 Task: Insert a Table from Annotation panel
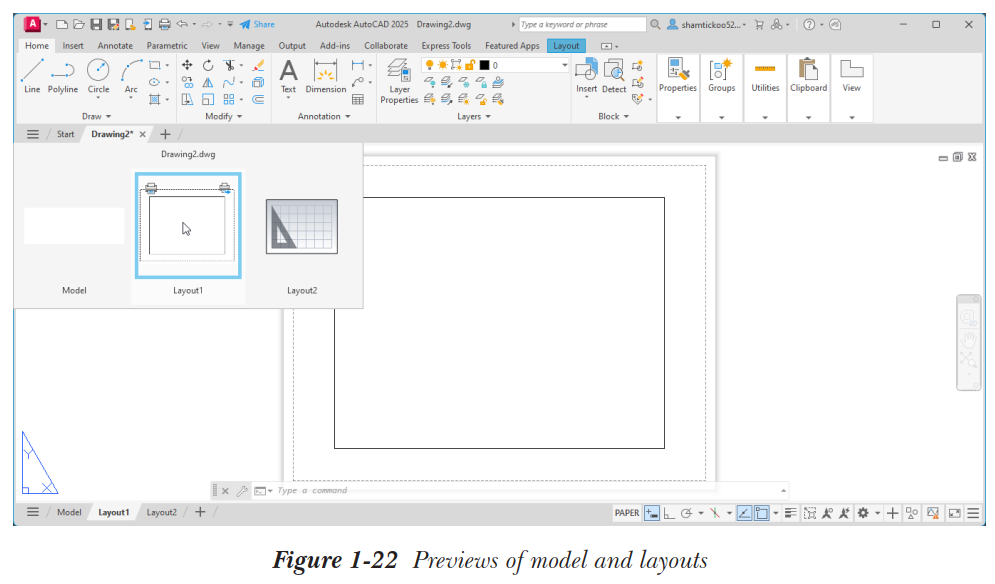[x=358, y=100]
